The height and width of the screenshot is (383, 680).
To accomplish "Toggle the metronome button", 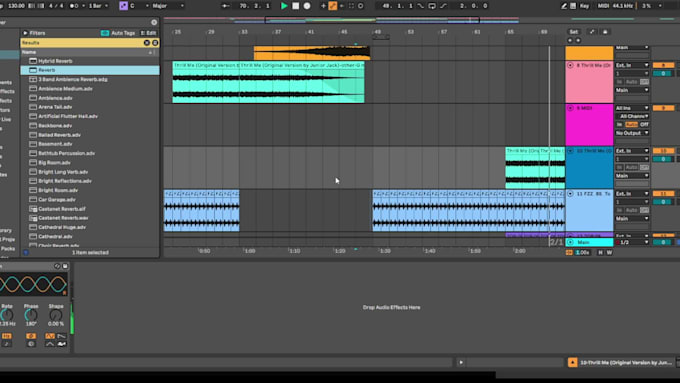I will tap(74, 6).
